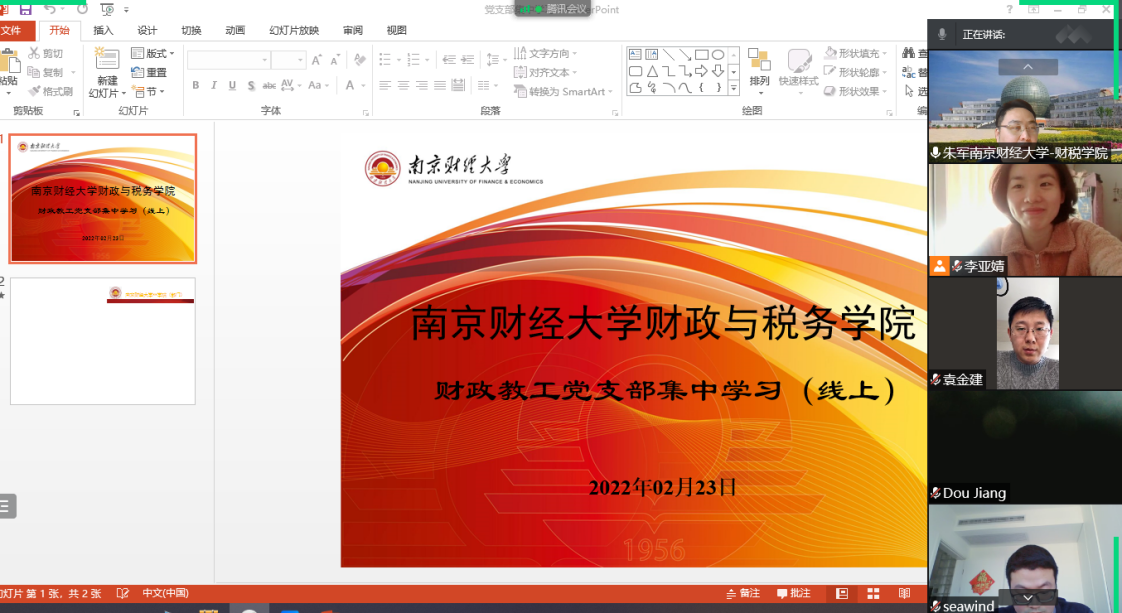The image size is (1122, 613).
Task: Select the second slide thumbnail
Action: coord(103,341)
